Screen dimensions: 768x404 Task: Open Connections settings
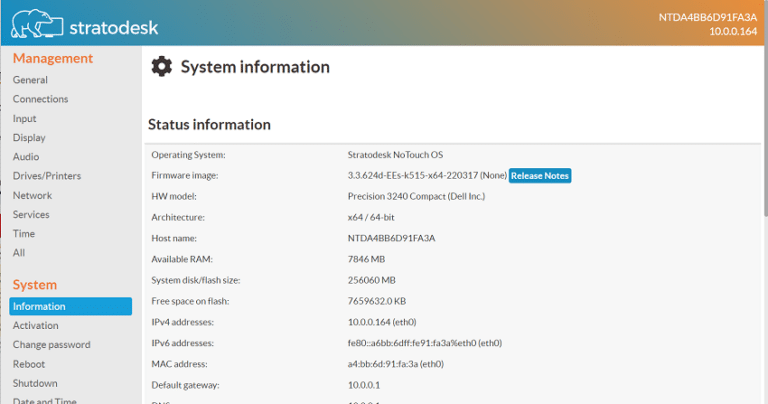tap(40, 99)
